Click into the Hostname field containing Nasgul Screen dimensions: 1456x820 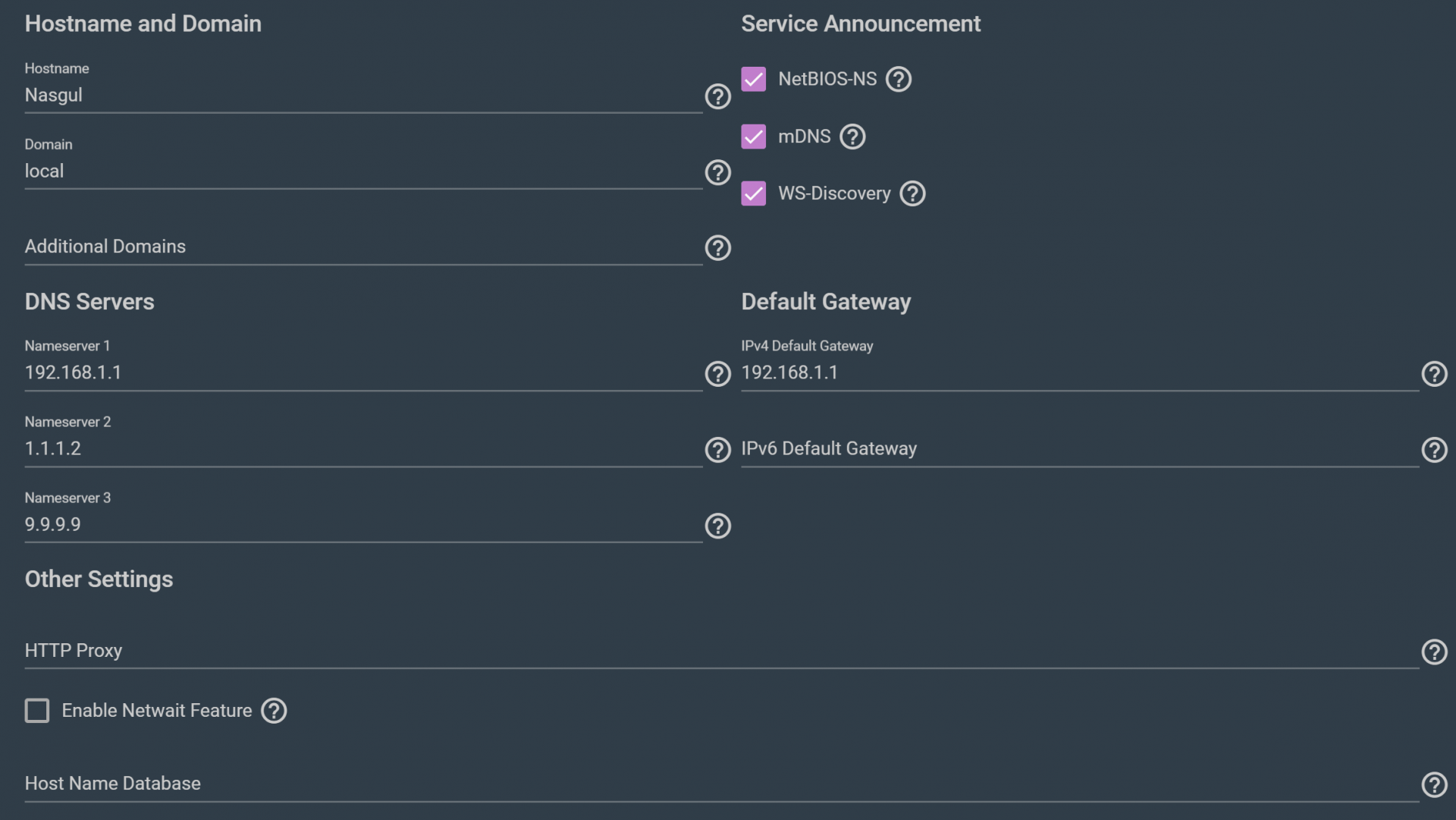tap(362, 96)
